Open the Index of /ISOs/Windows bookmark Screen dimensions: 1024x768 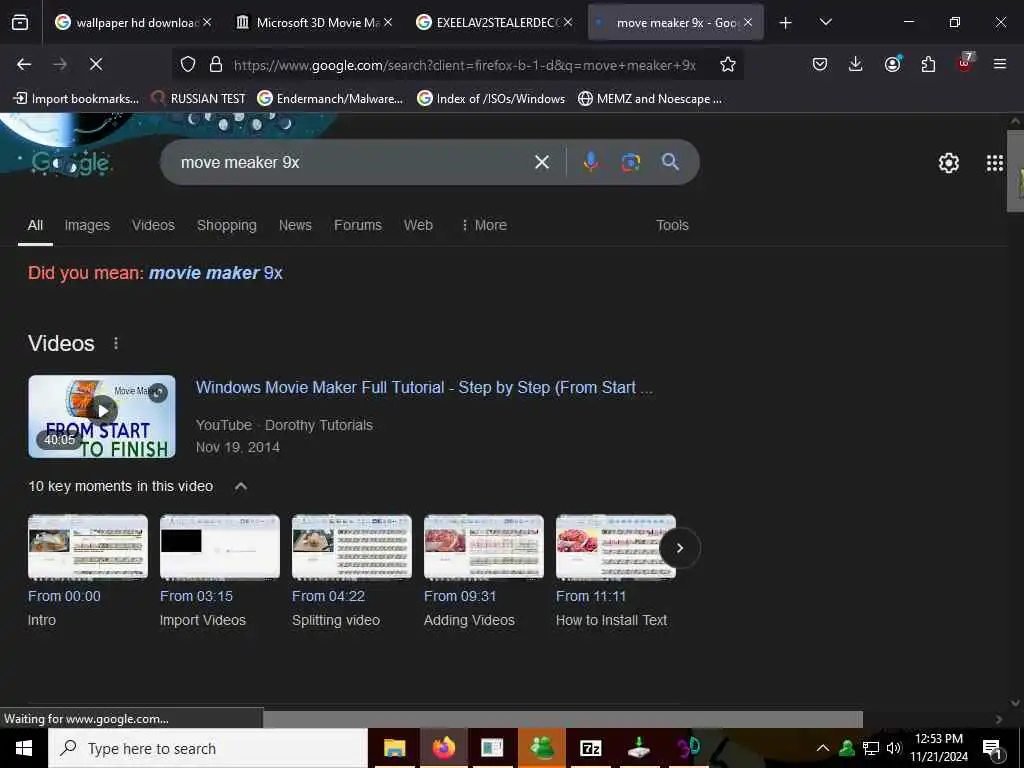point(491,99)
